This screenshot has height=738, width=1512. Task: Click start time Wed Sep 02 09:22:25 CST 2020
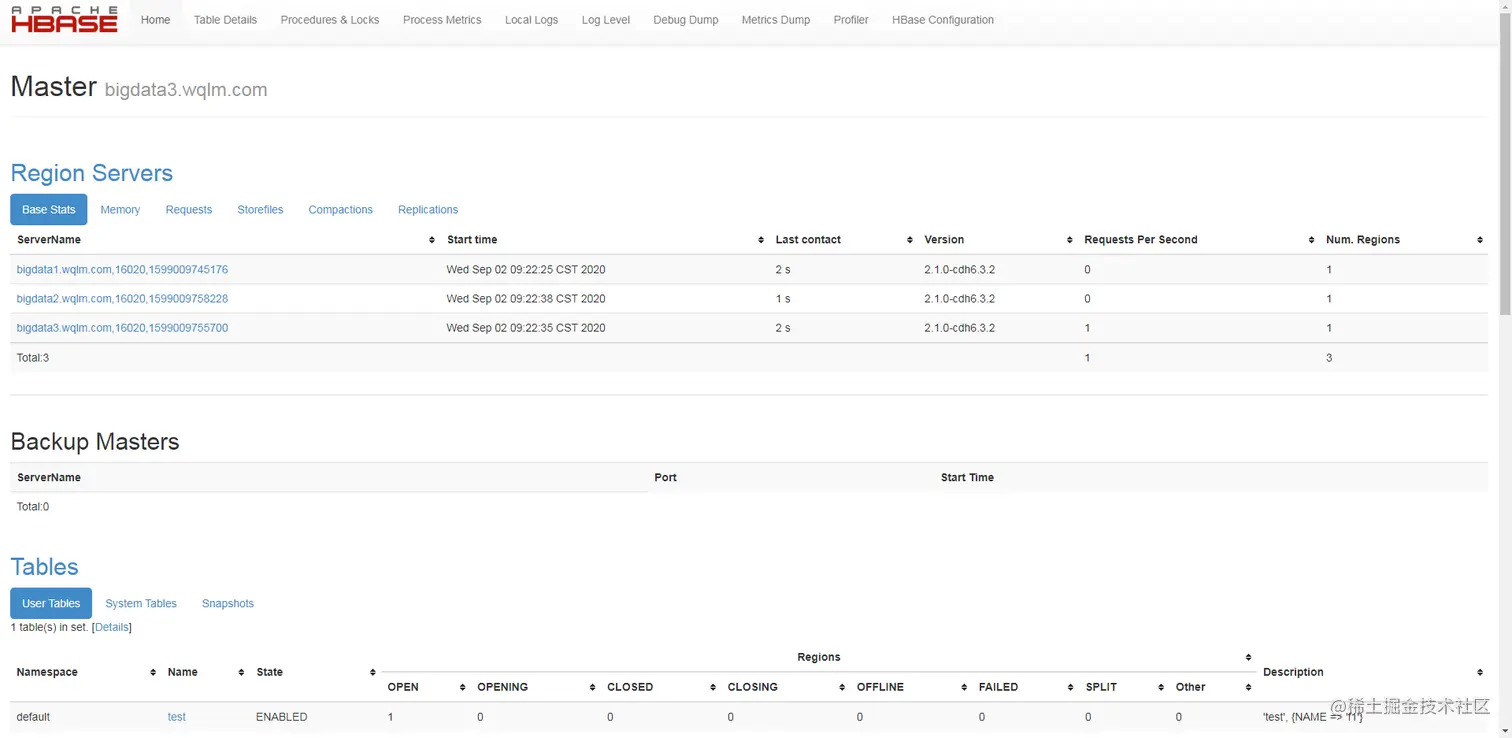(526, 270)
